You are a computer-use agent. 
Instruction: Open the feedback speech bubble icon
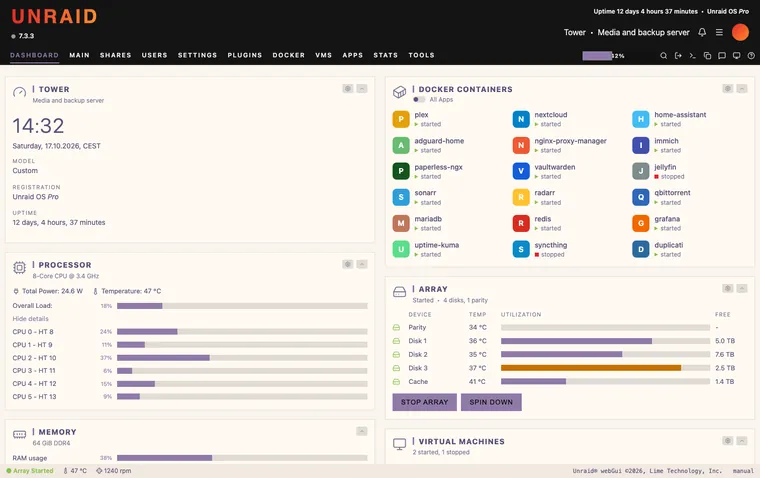(722, 56)
